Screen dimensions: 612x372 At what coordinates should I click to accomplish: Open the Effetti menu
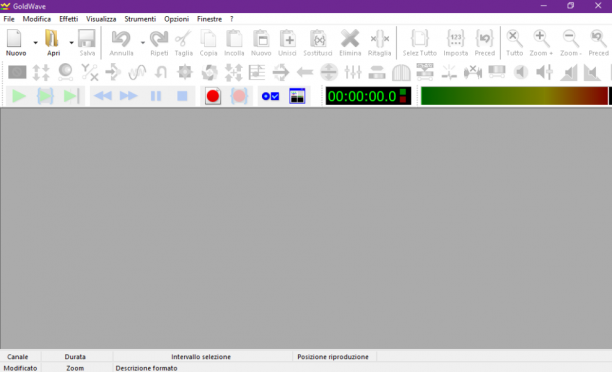pos(69,19)
